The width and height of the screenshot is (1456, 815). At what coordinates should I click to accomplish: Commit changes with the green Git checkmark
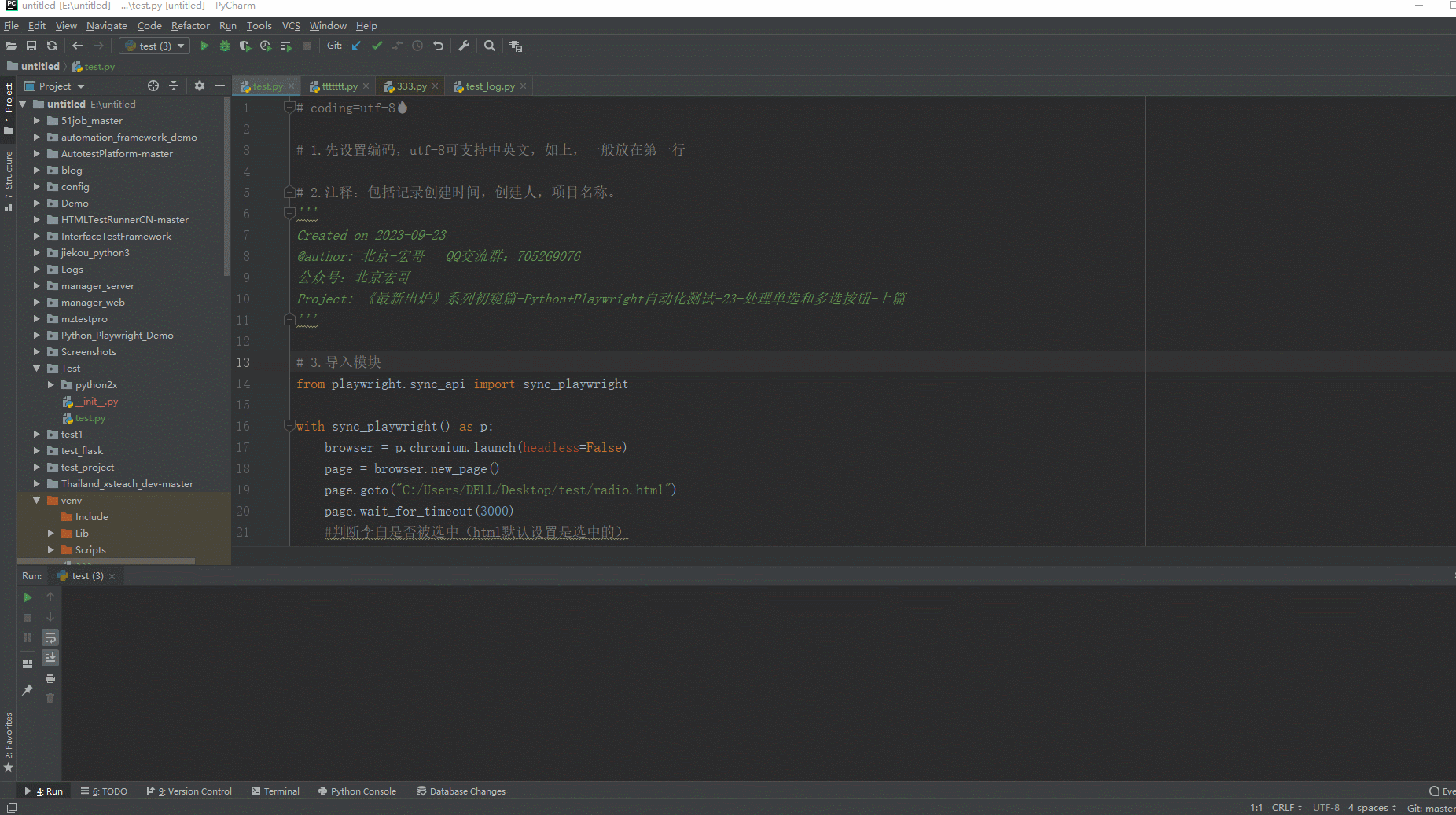coord(377,46)
